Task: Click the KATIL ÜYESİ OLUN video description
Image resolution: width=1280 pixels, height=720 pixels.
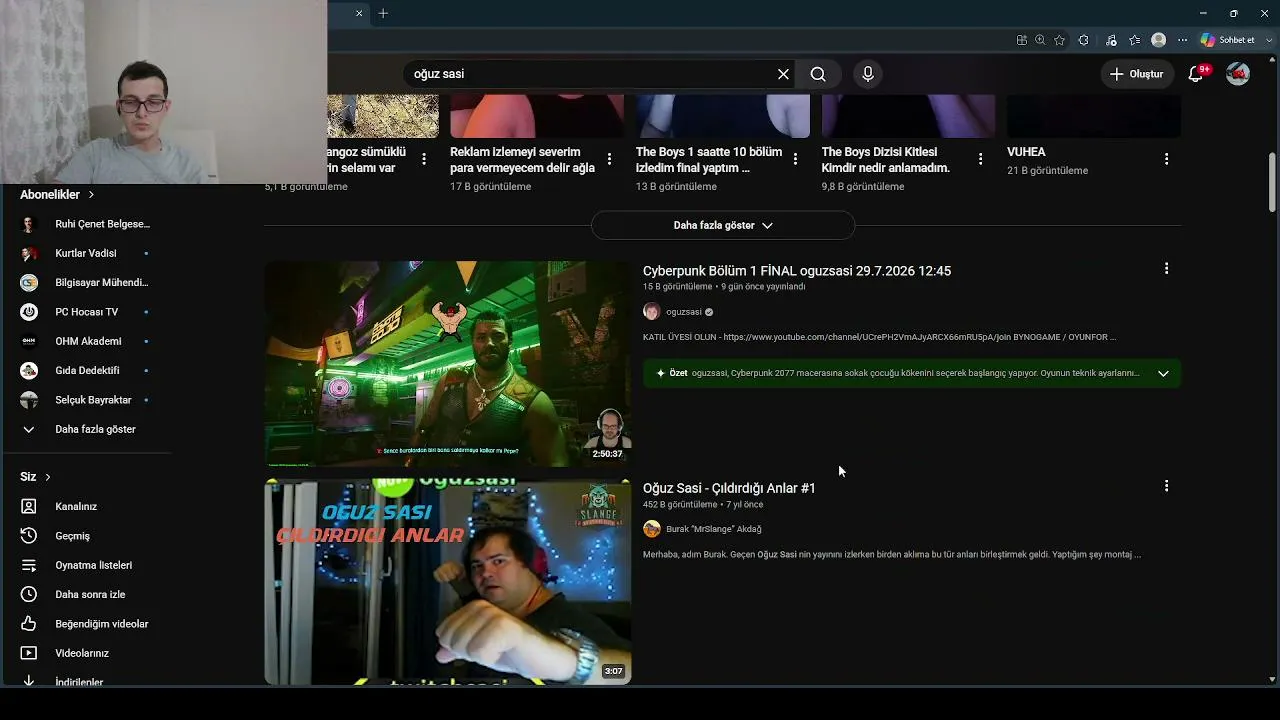Action: pyautogui.click(x=879, y=338)
